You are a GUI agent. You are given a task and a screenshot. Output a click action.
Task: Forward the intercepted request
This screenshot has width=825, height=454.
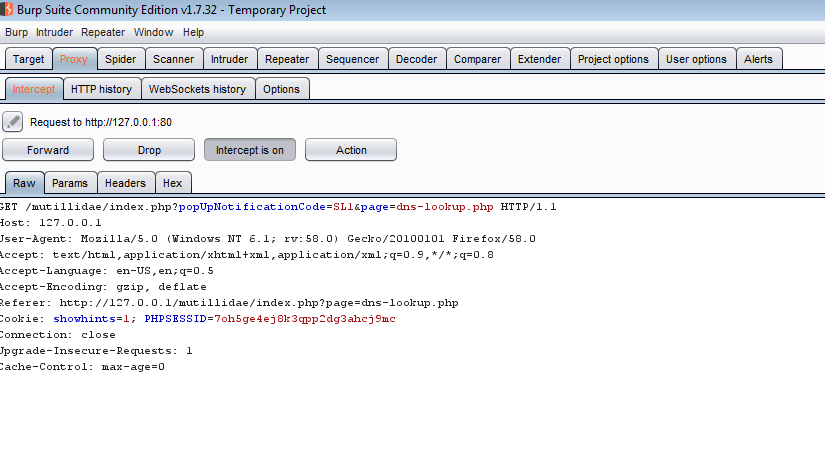(x=48, y=150)
